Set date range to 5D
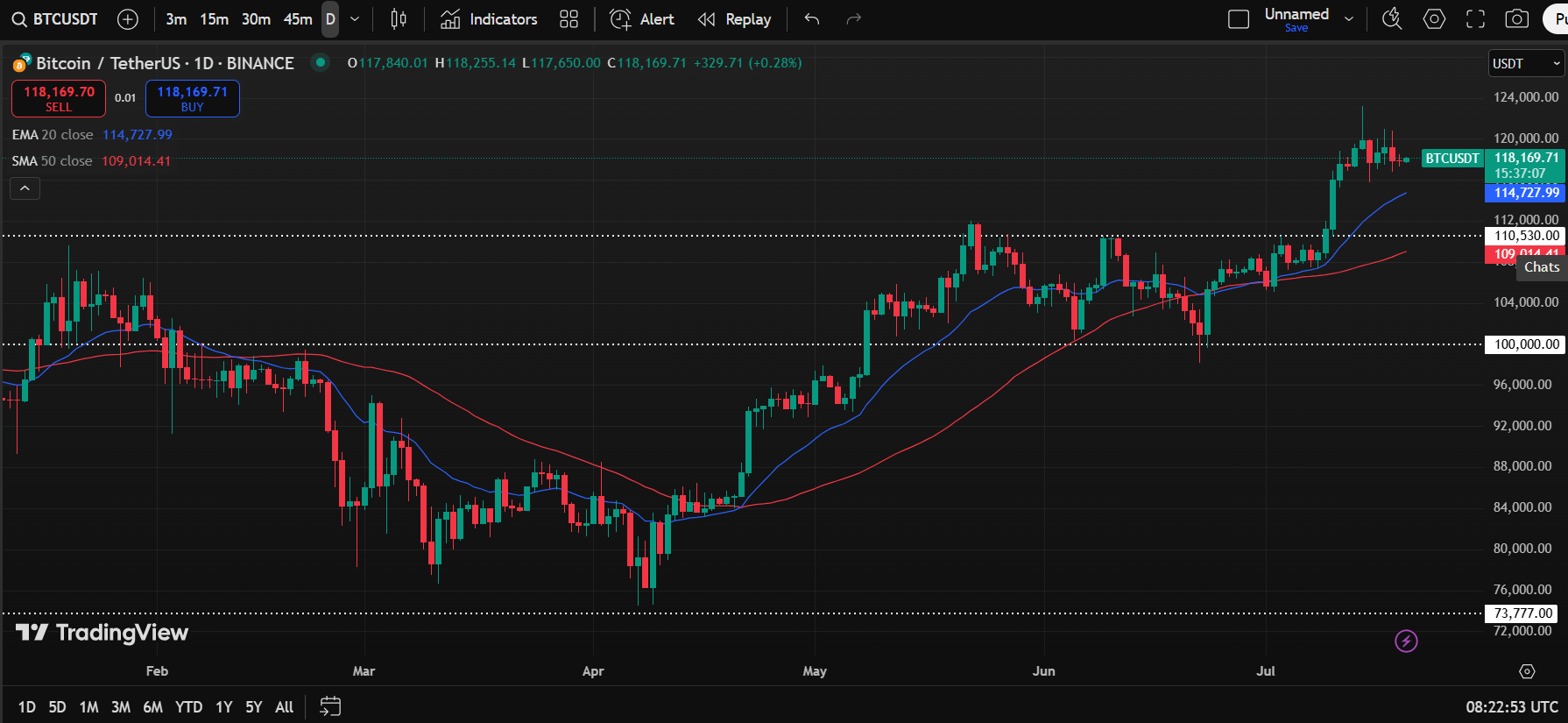Screen dimensions: 1568x723 pyautogui.click(x=58, y=706)
